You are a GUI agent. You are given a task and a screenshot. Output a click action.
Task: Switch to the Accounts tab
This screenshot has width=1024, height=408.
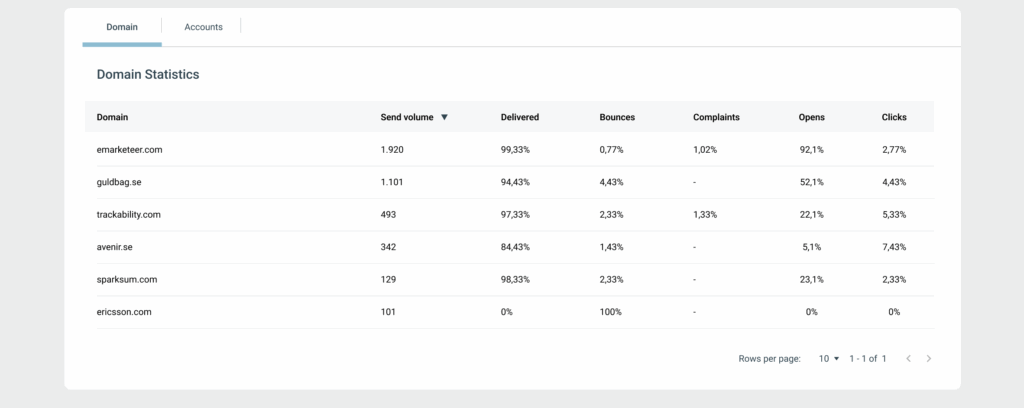(x=203, y=27)
